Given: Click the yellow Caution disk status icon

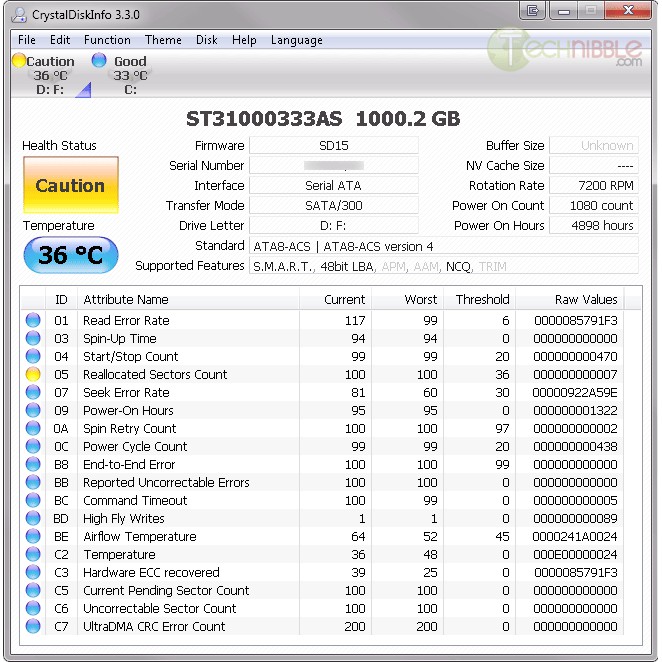Looking at the screenshot, I should point(18,61).
